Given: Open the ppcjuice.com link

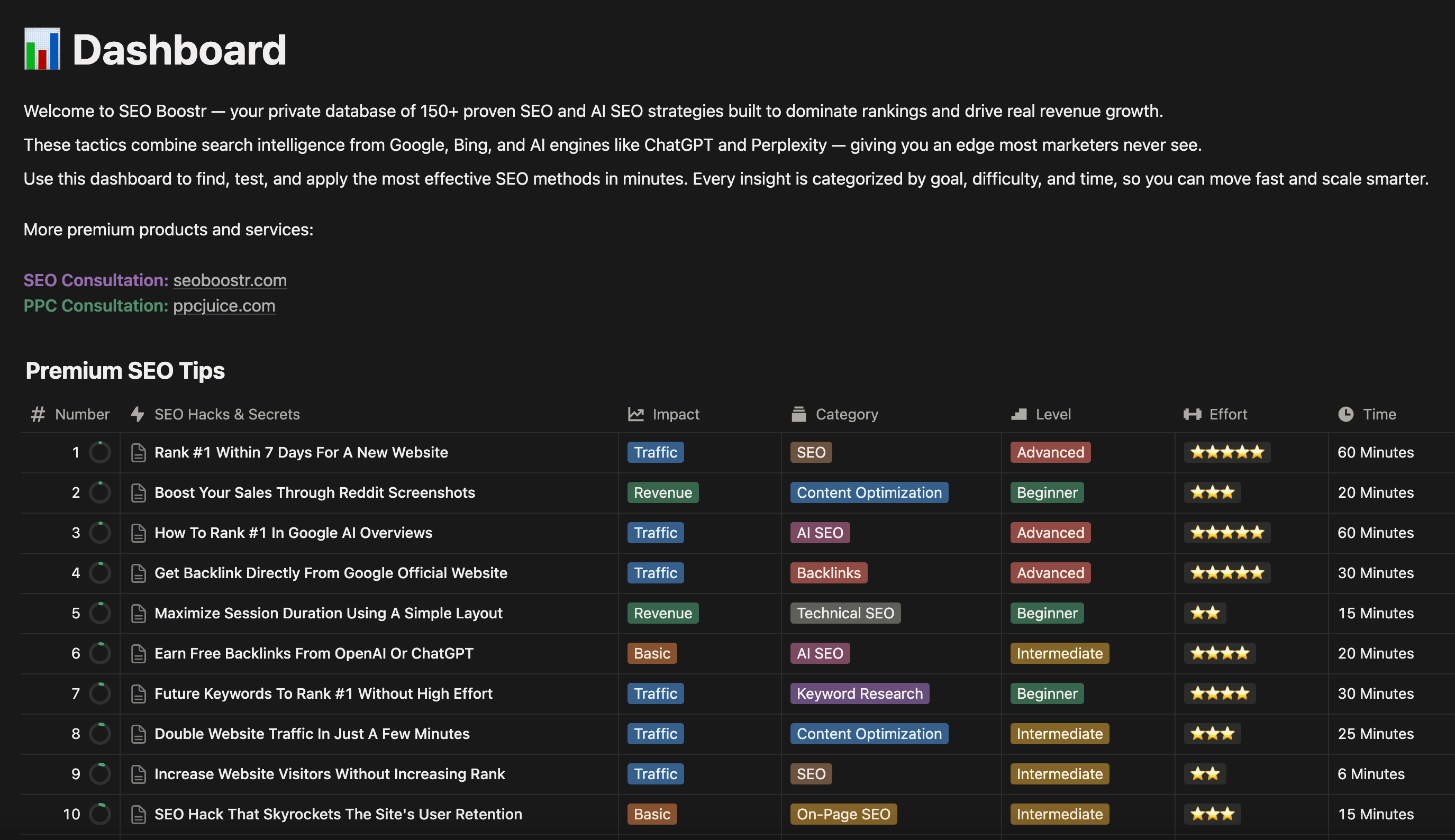Looking at the screenshot, I should [x=224, y=305].
